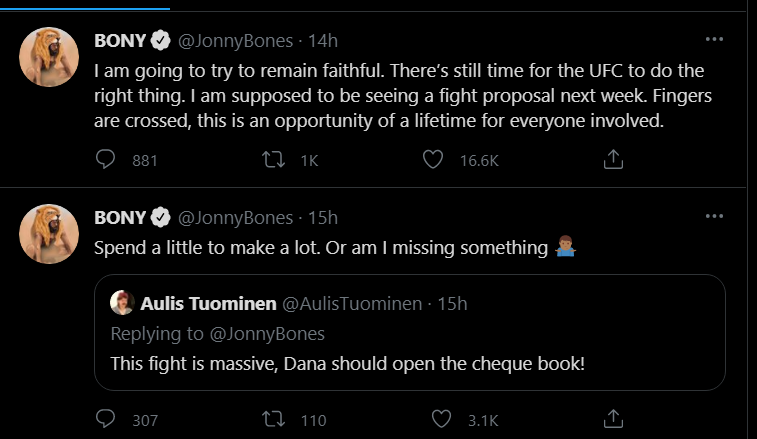Click the @AulisTuominen handle in quoted tweet

347,303
